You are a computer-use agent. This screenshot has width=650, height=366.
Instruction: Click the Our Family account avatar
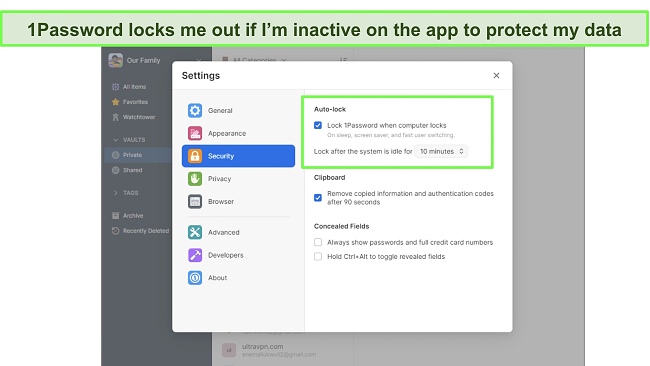[x=116, y=61]
